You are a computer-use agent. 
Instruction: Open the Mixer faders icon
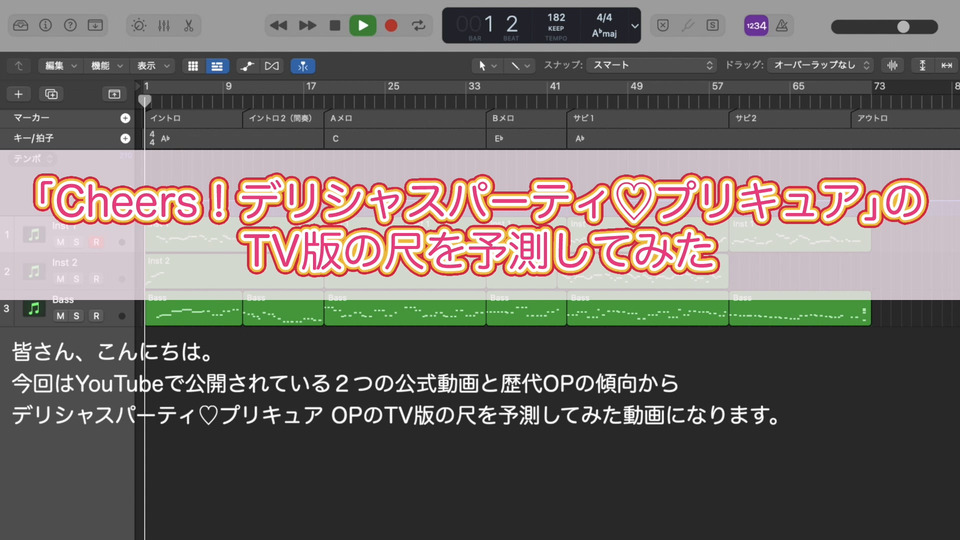tap(163, 25)
